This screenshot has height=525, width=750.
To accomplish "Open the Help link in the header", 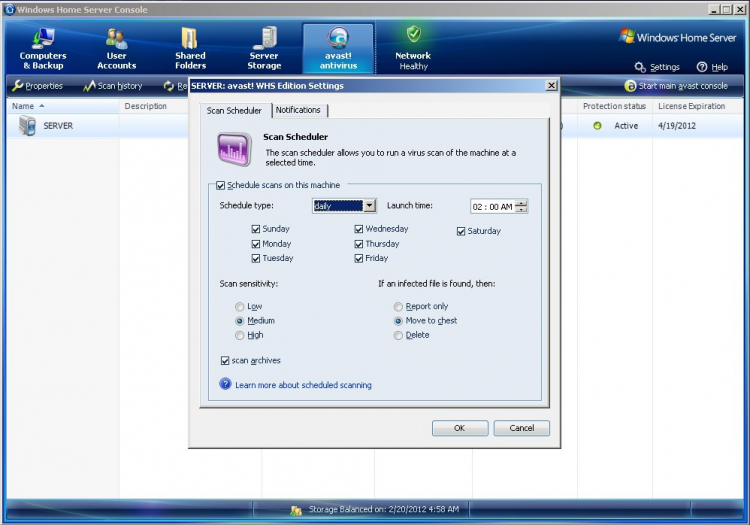I will 713,67.
